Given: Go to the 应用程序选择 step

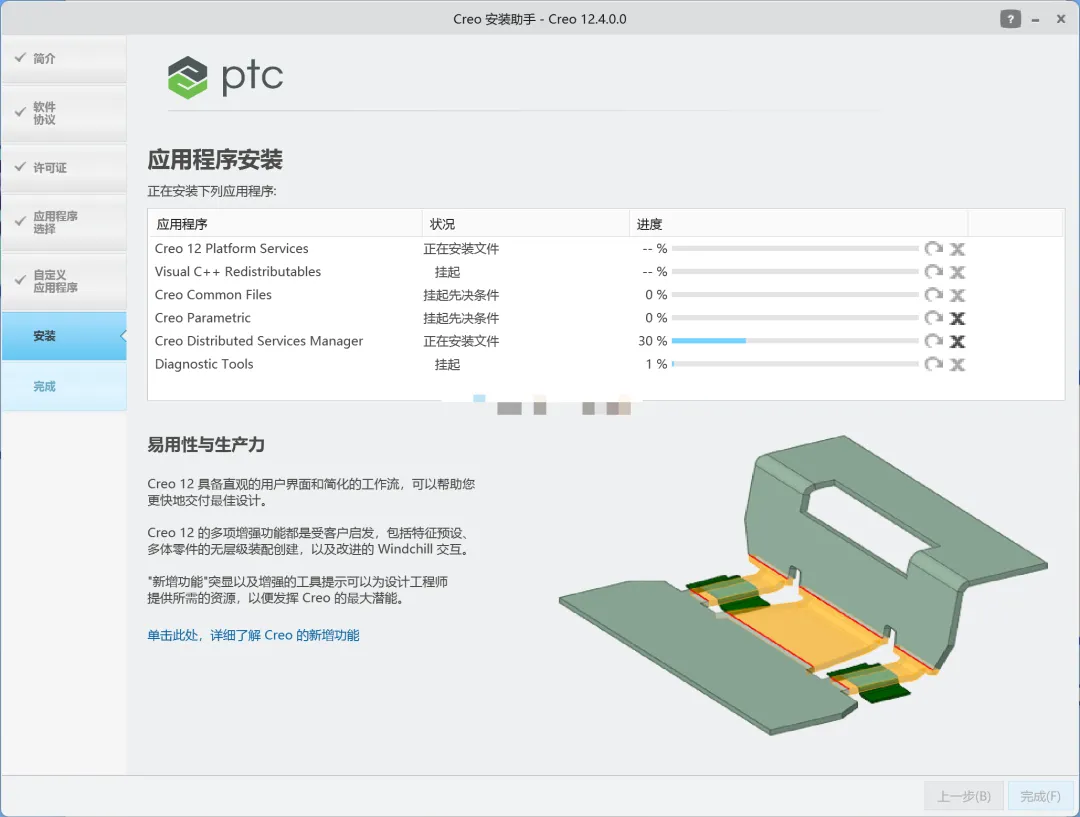Looking at the screenshot, I should point(64,223).
